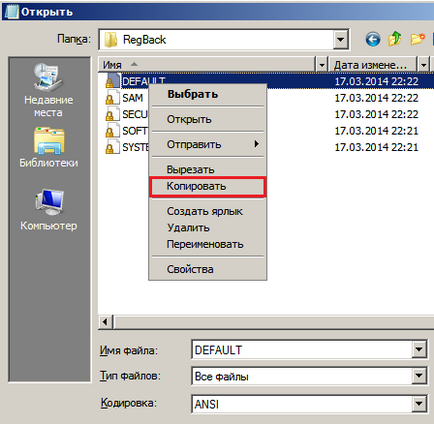Screen dimensions: 434x424
Task: Click Свойства in the context menu
Action: pos(208,269)
